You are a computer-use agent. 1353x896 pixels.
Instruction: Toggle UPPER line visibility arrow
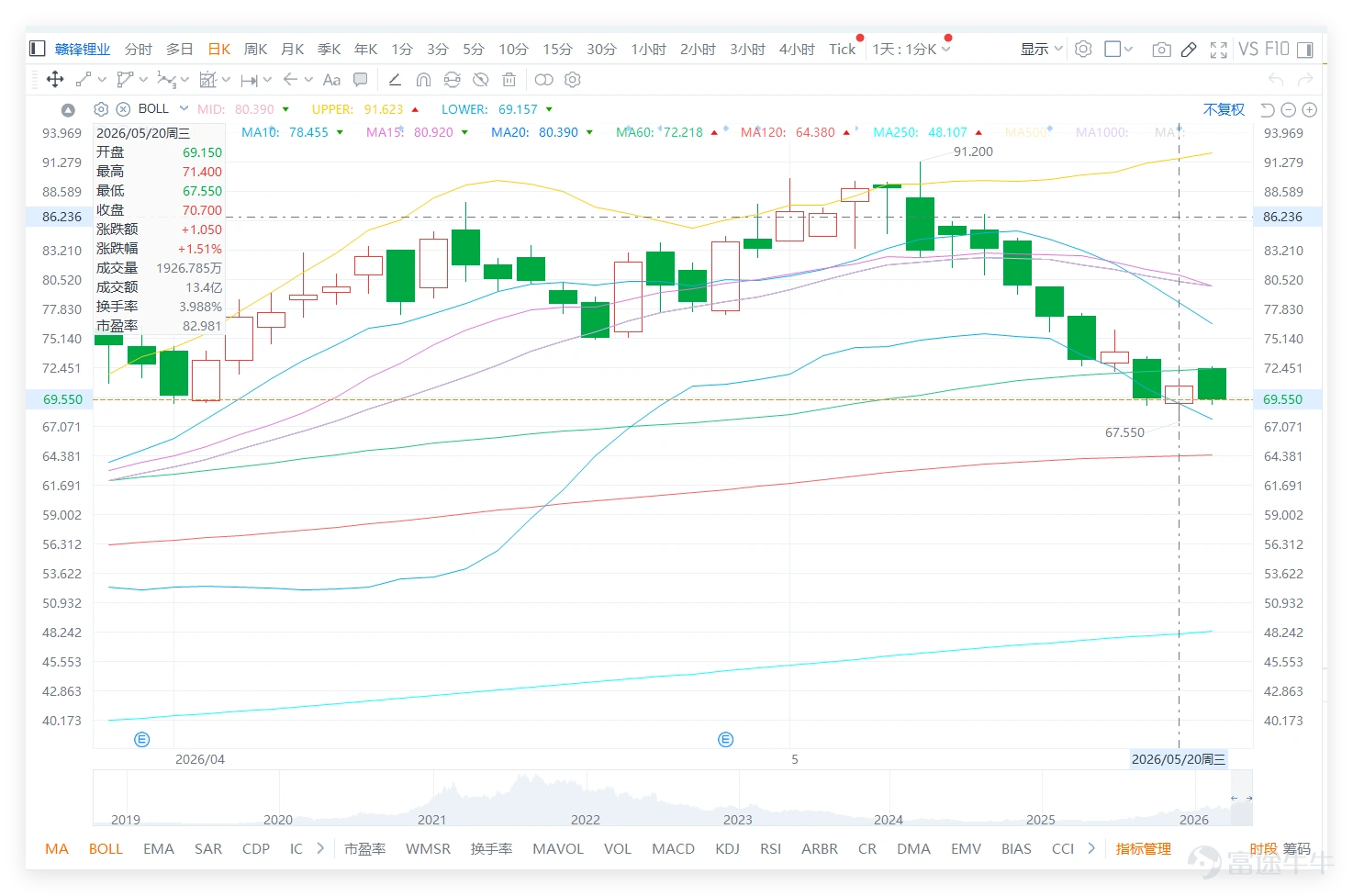point(415,109)
